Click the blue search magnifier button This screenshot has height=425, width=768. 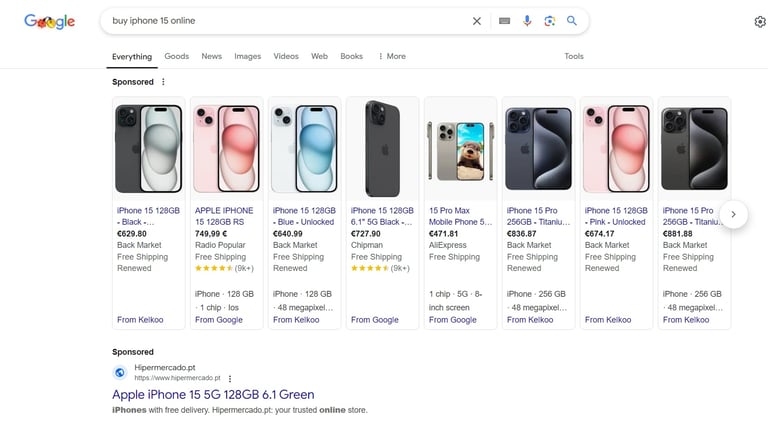(x=572, y=21)
